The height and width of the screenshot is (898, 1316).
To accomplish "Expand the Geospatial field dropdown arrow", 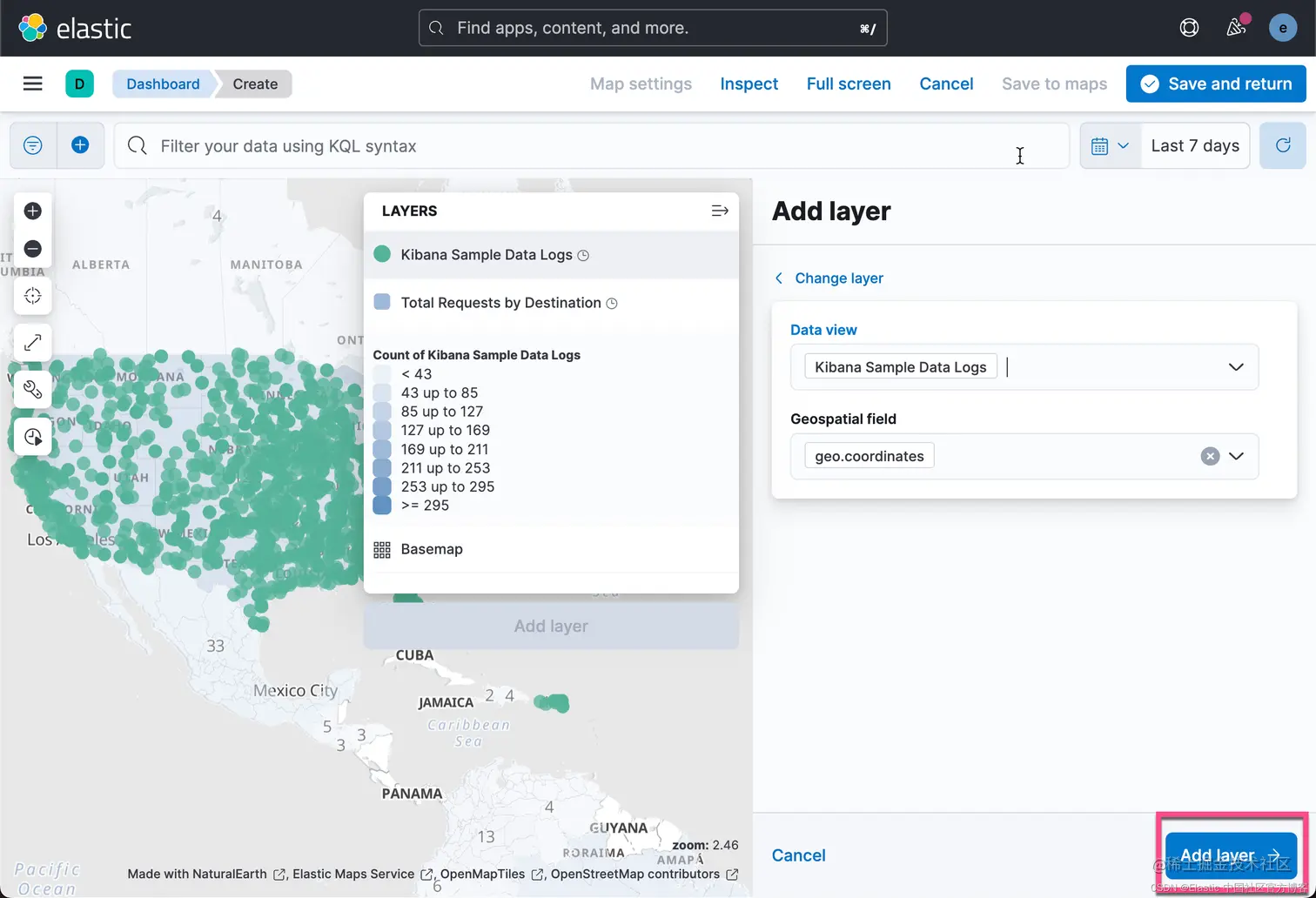I will pos(1236,456).
